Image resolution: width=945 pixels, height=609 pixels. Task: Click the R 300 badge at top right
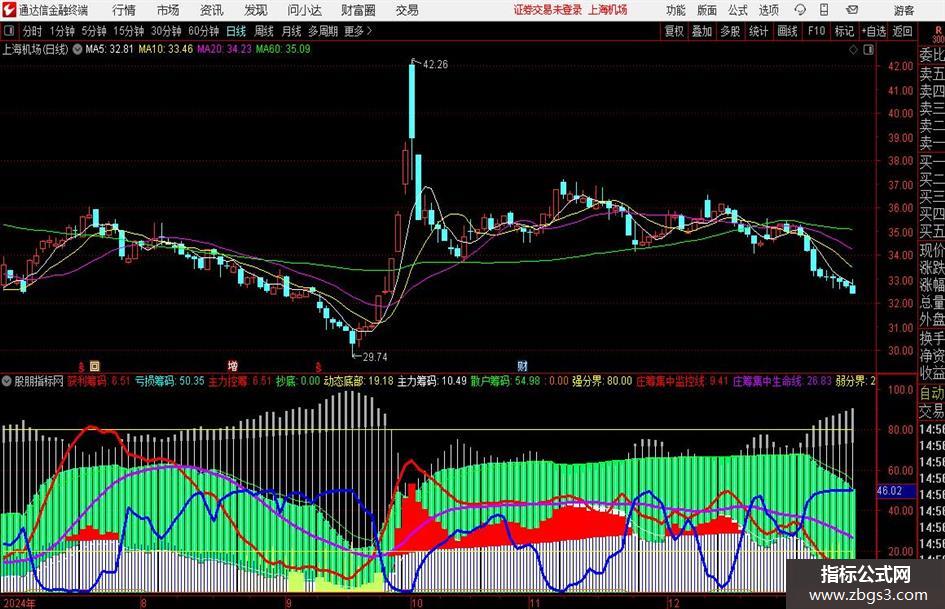tap(938, 34)
